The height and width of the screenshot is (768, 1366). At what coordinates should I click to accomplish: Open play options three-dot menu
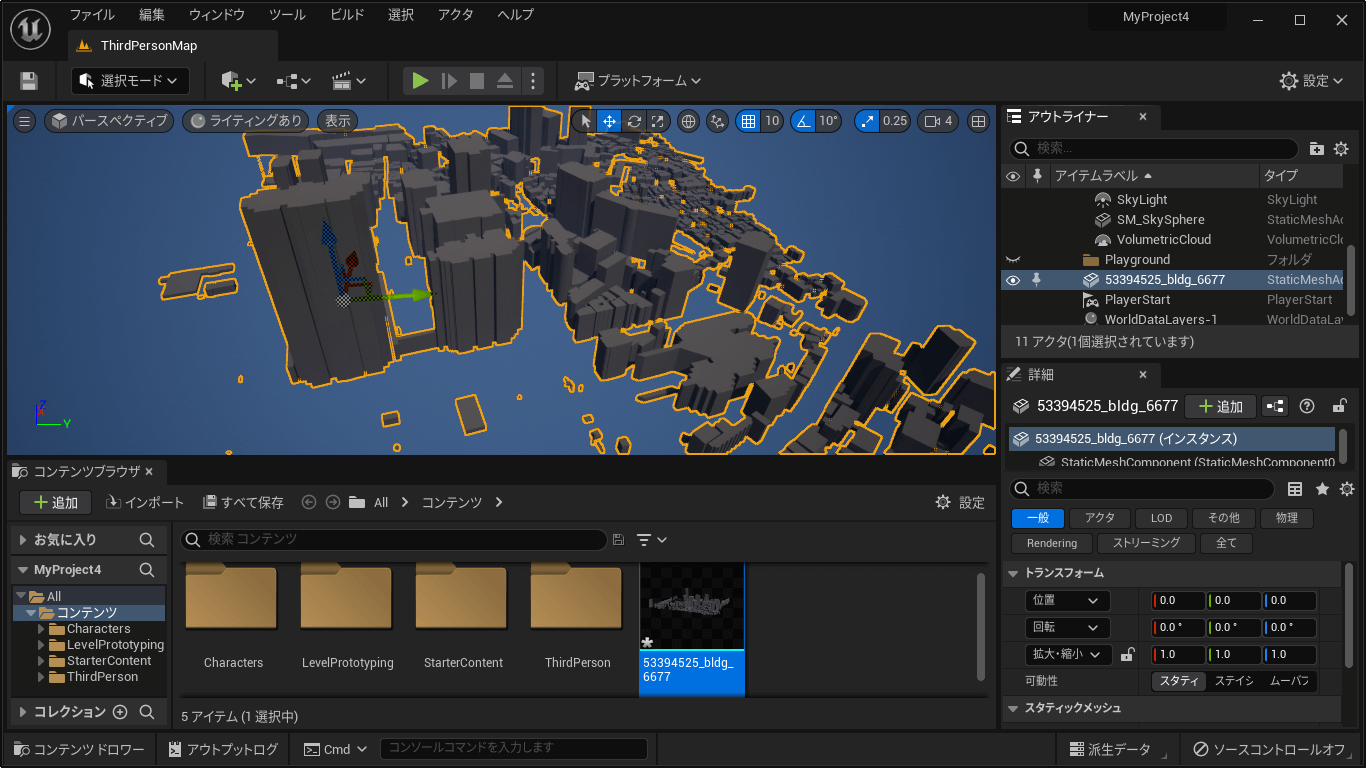point(533,81)
